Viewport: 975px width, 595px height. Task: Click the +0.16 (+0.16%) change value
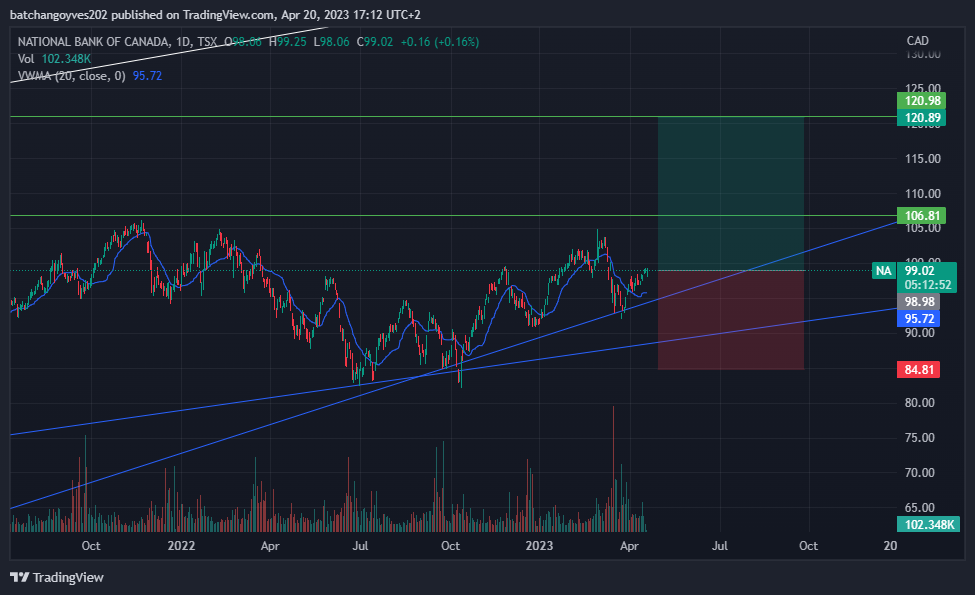tap(440, 42)
